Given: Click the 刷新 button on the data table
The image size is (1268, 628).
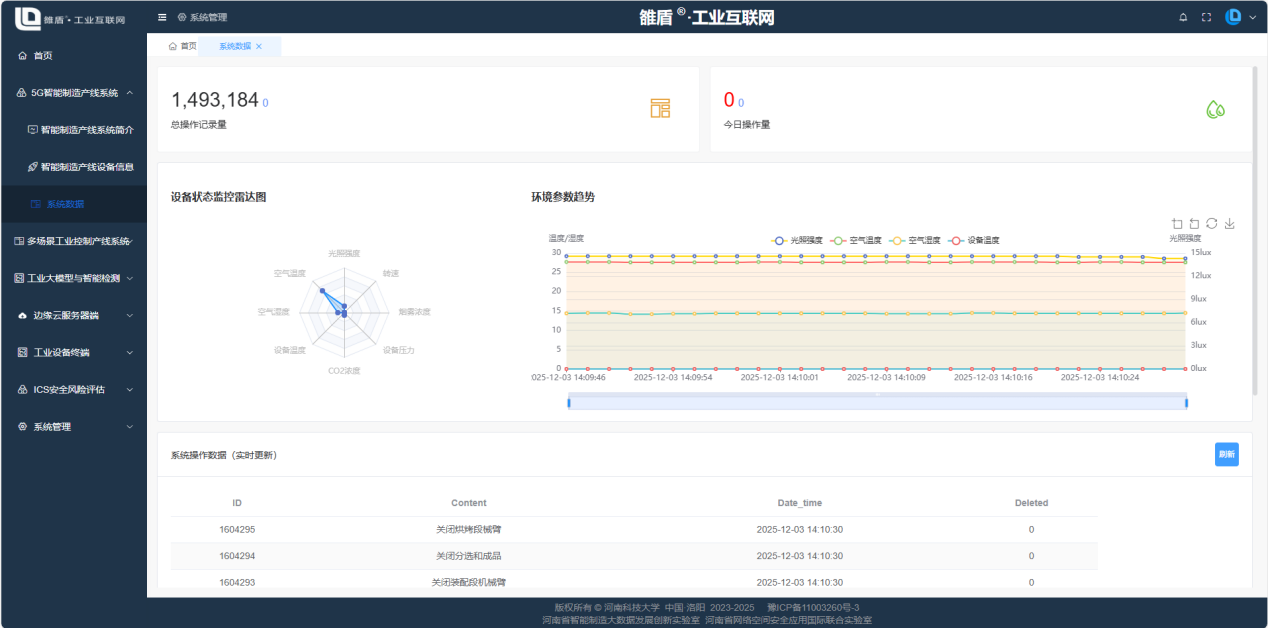Looking at the screenshot, I should (1226, 453).
